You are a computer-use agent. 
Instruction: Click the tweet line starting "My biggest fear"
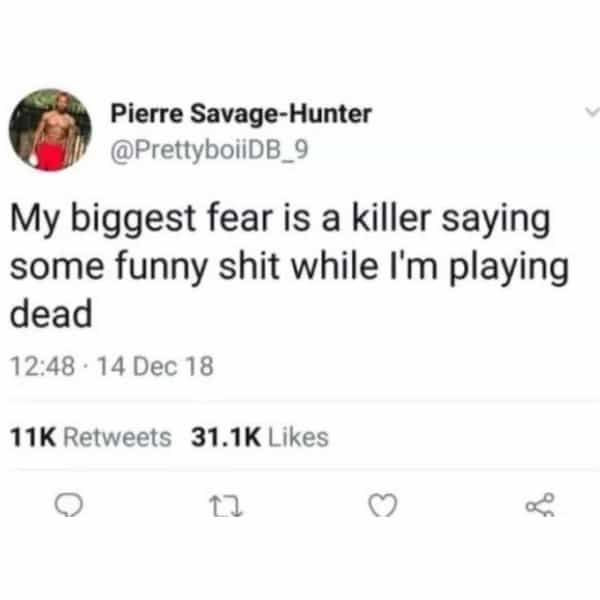click(x=280, y=219)
